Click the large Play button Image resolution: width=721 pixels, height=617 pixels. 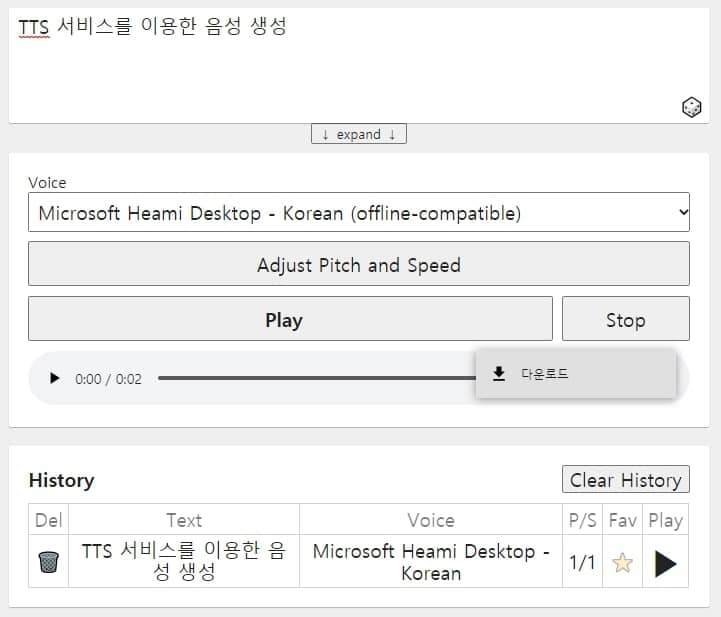(290, 319)
